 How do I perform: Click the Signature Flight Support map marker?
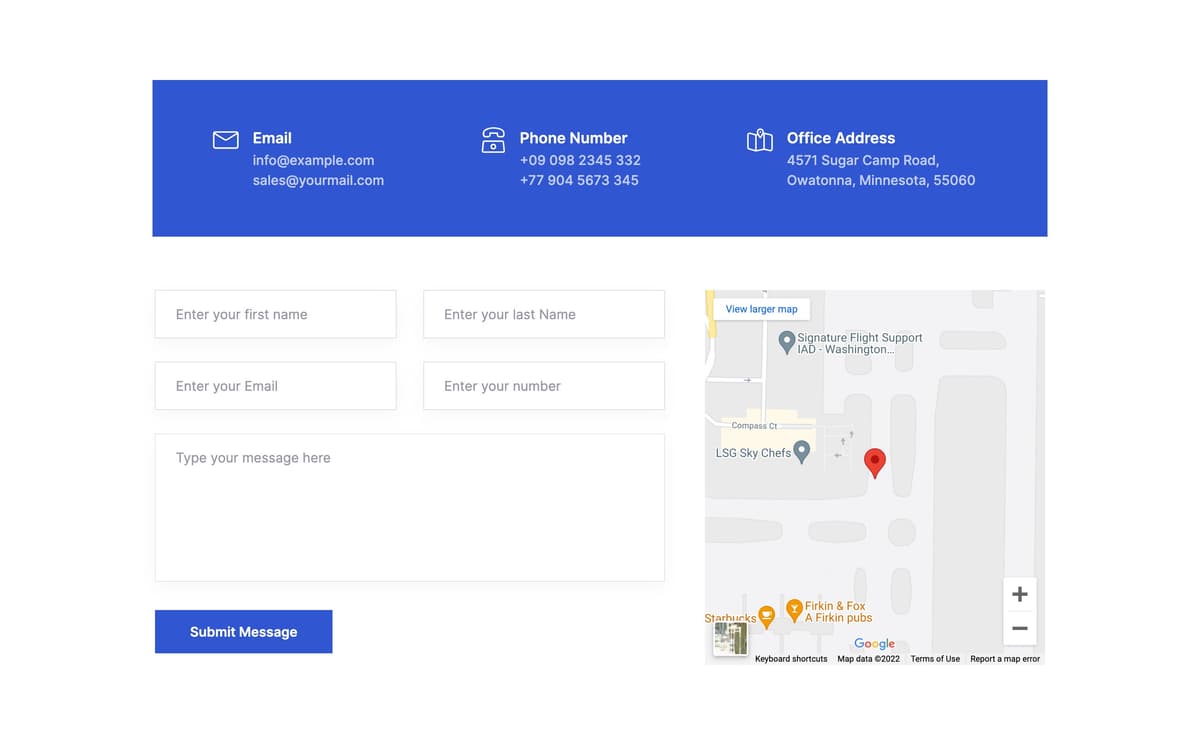(x=787, y=342)
